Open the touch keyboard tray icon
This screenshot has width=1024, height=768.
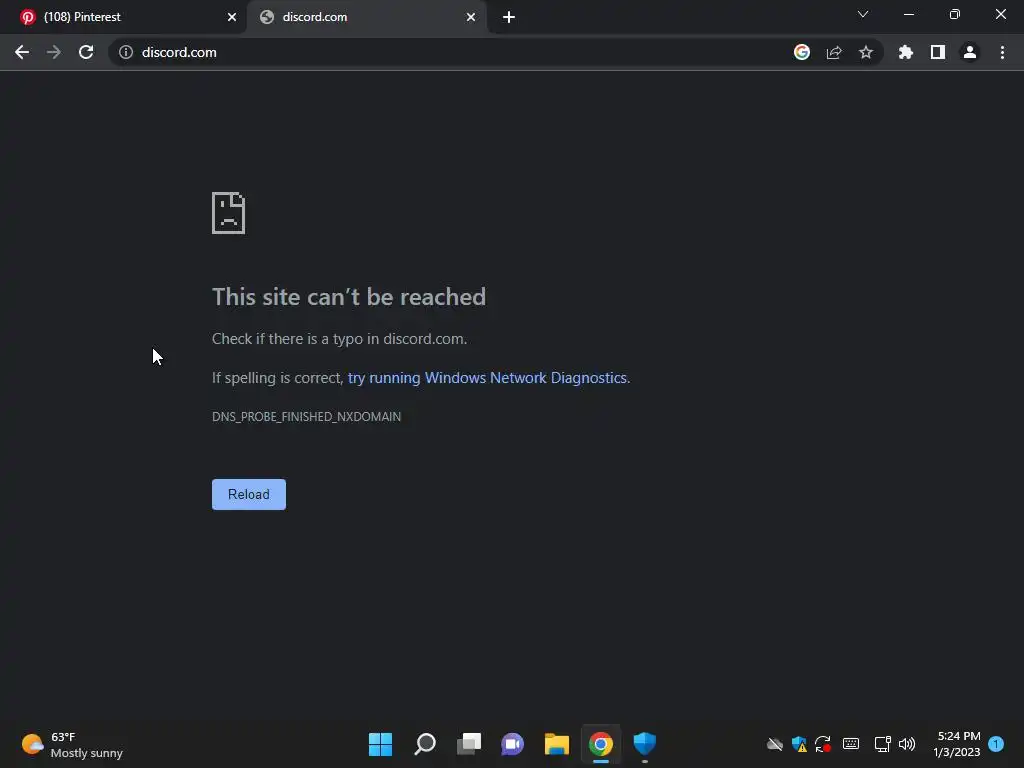(851, 744)
